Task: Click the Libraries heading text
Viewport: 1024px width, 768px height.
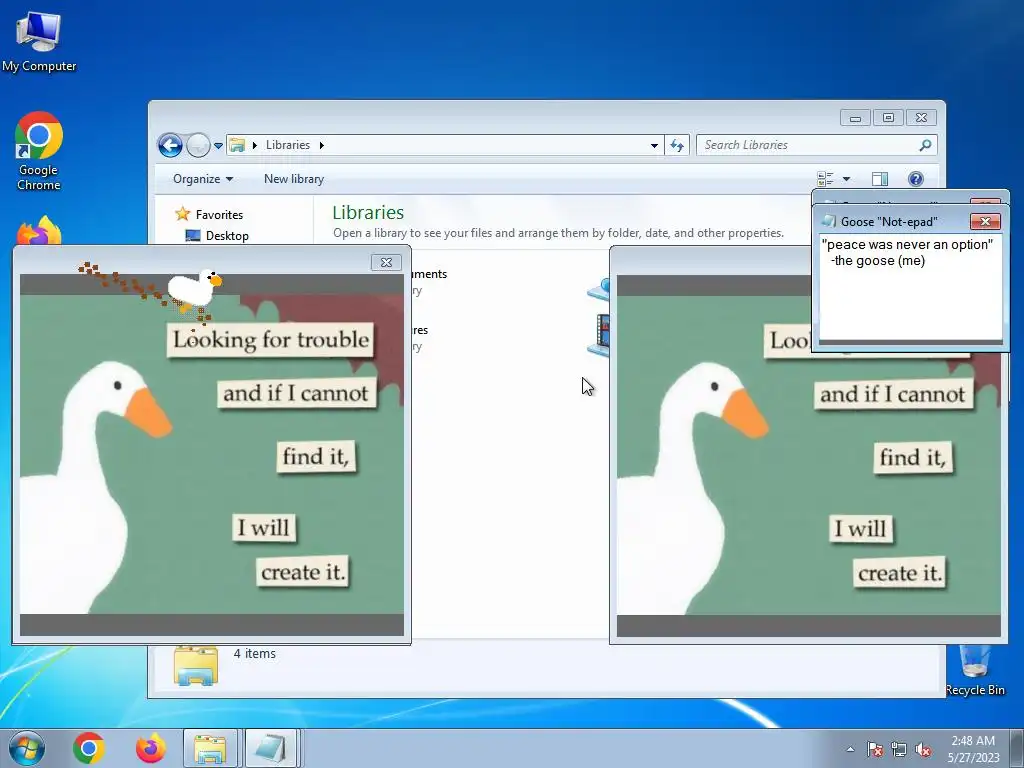Action: (368, 212)
